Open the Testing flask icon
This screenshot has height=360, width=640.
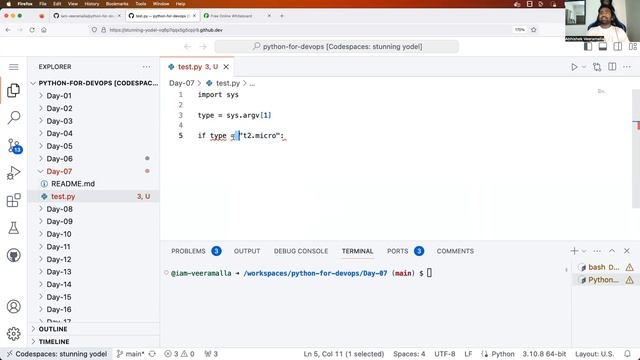click(13, 228)
